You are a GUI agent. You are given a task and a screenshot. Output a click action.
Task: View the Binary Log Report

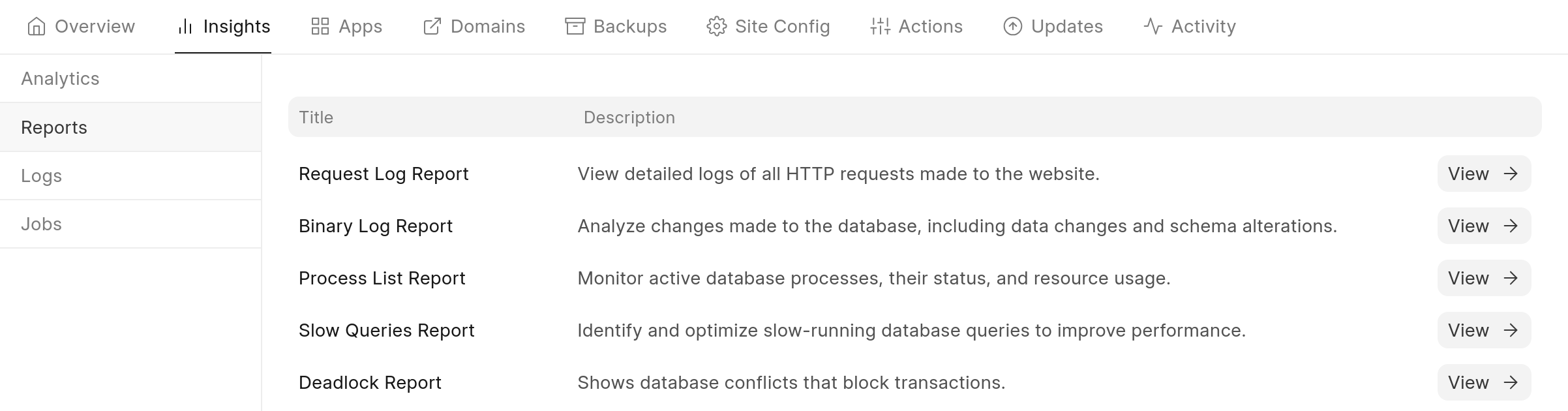click(x=1483, y=226)
